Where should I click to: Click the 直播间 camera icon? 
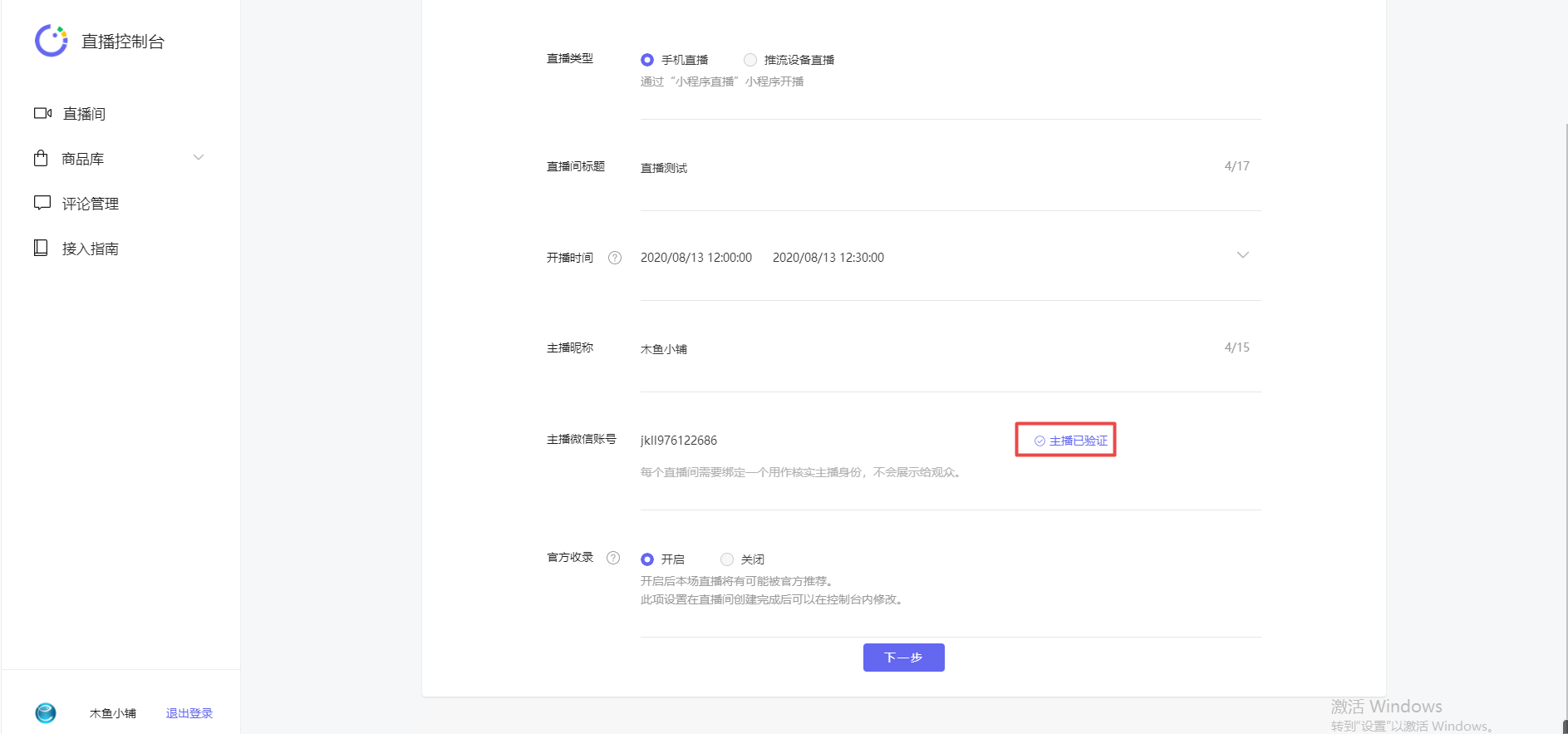[x=42, y=113]
